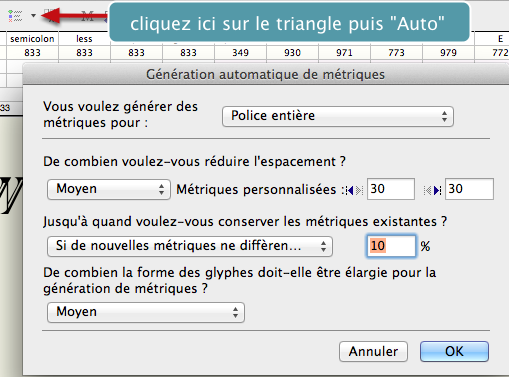The width and height of the screenshot is (509, 377).
Task: Click the percentage field showing 10
Action: [391, 246]
